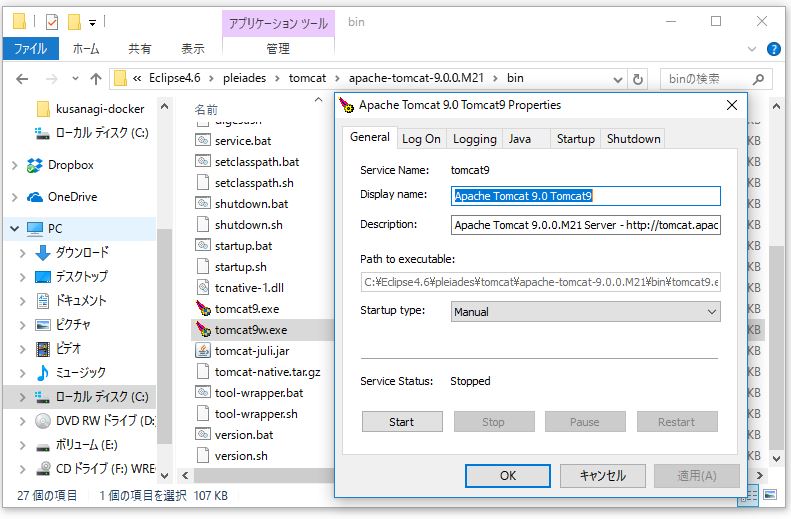This screenshot has width=791, height=519.
Task: Expand the ribbon with chevron
Action: click(x=752, y=49)
